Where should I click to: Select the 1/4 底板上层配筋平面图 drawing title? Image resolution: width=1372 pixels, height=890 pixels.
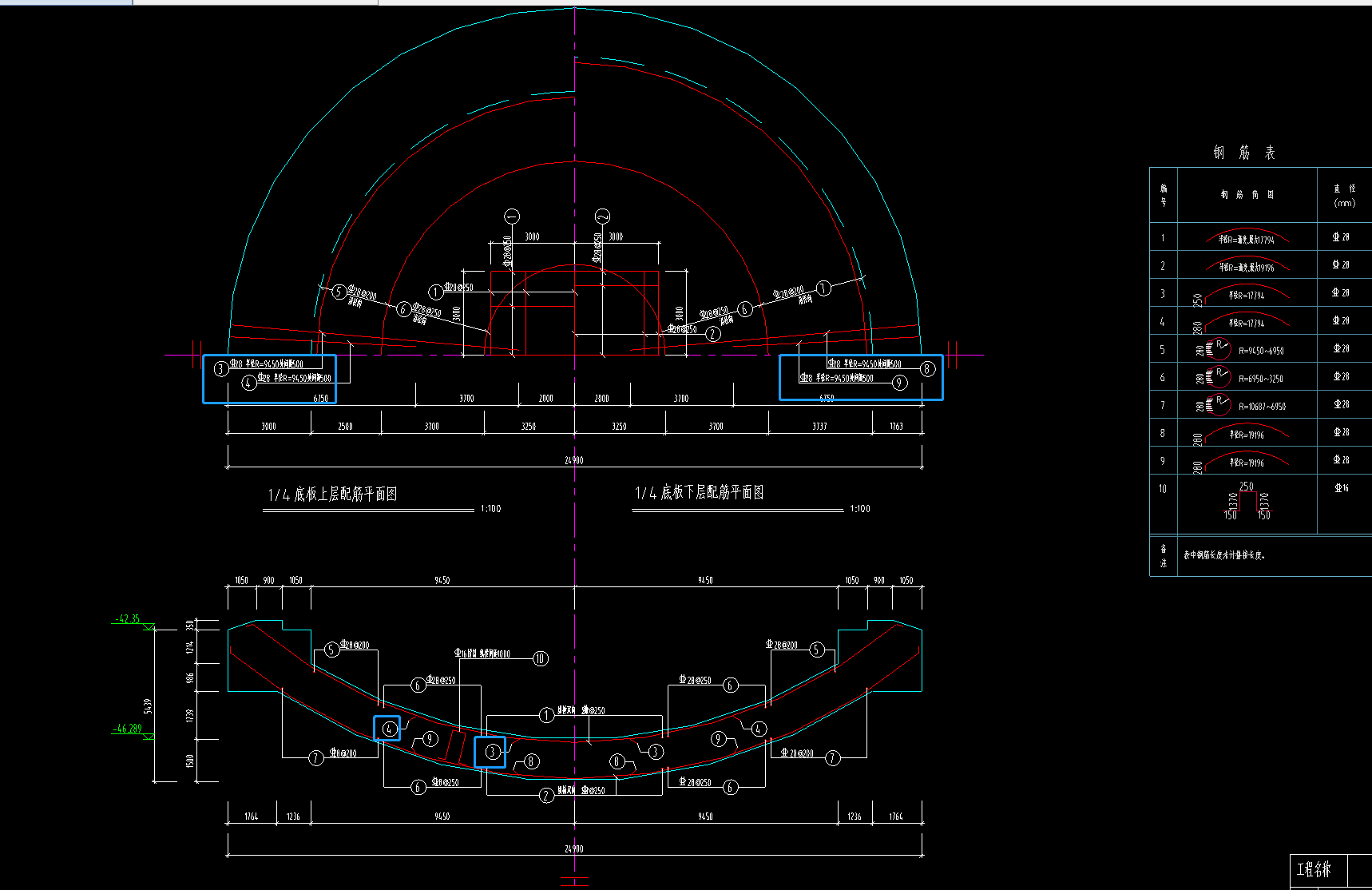332,495
